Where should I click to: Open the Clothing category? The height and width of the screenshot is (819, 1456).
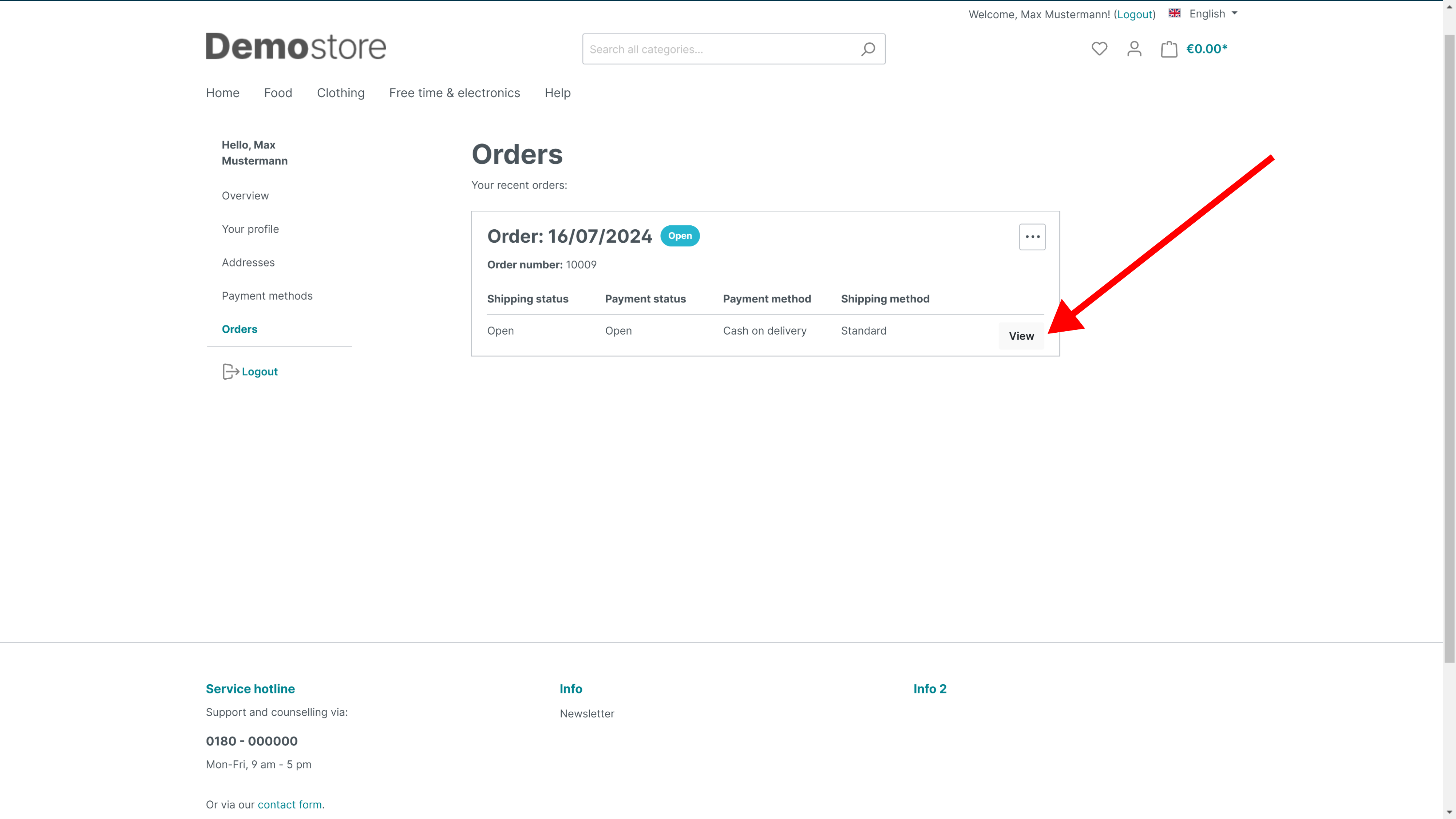click(341, 93)
